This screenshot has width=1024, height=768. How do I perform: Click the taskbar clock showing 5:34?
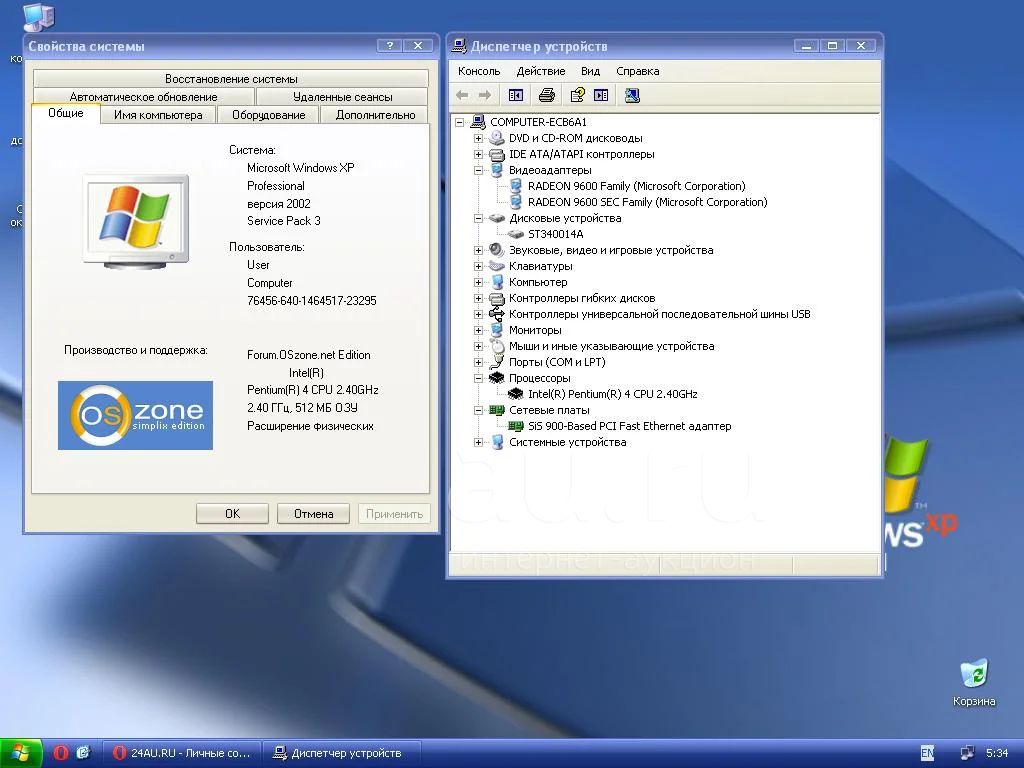pyautogui.click(x=997, y=753)
